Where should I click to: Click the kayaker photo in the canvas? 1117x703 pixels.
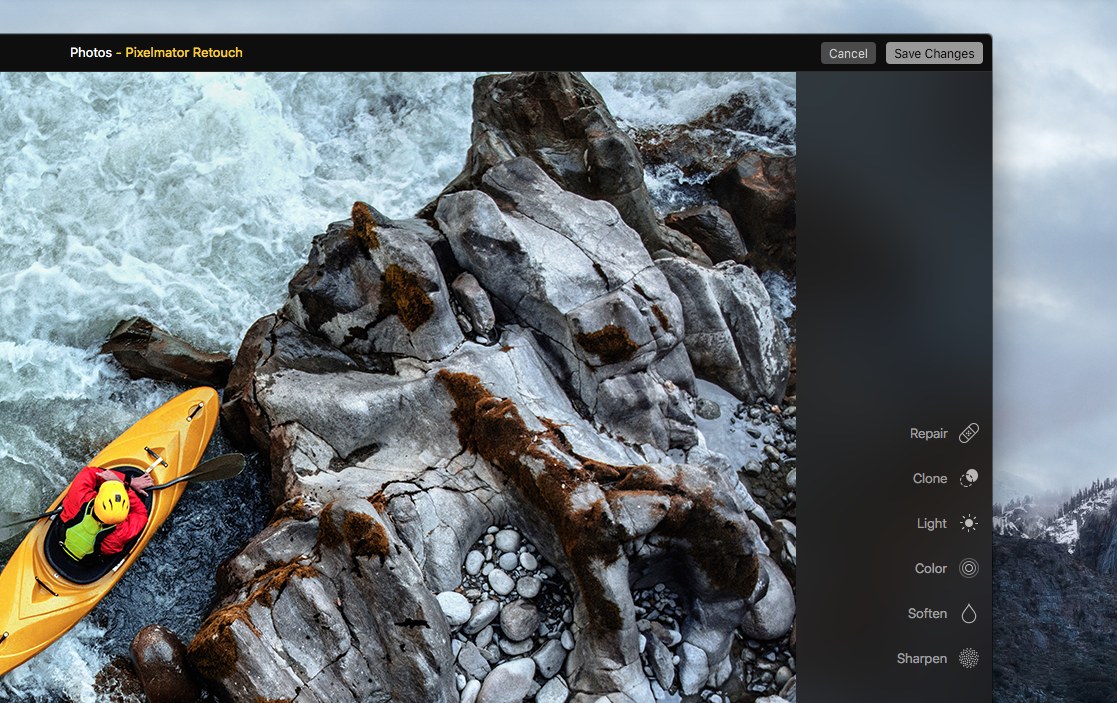(398, 387)
